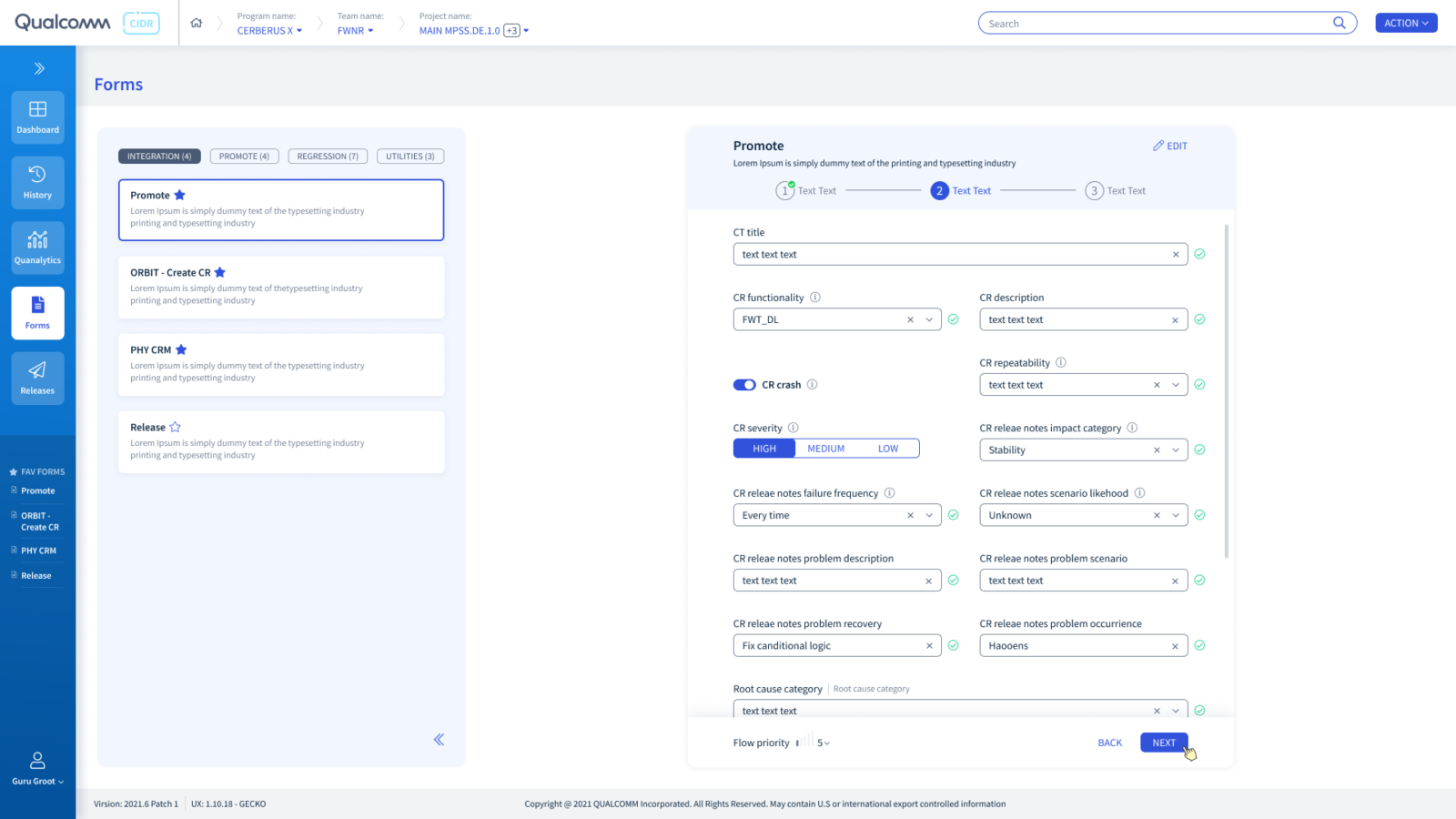1456x819 pixels.
Task: Go to step 1 Text Text
Action: (806, 191)
